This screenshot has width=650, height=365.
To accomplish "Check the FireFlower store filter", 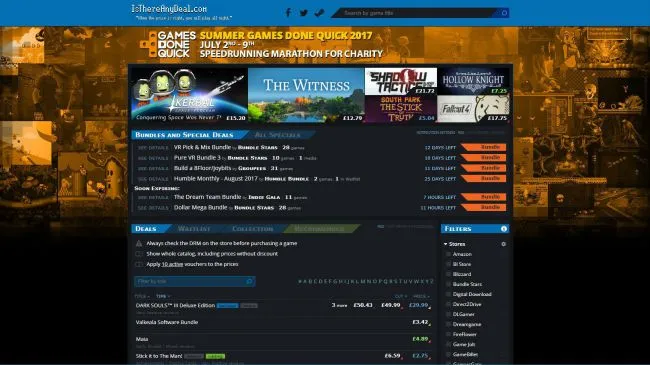I will tap(448, 334).
